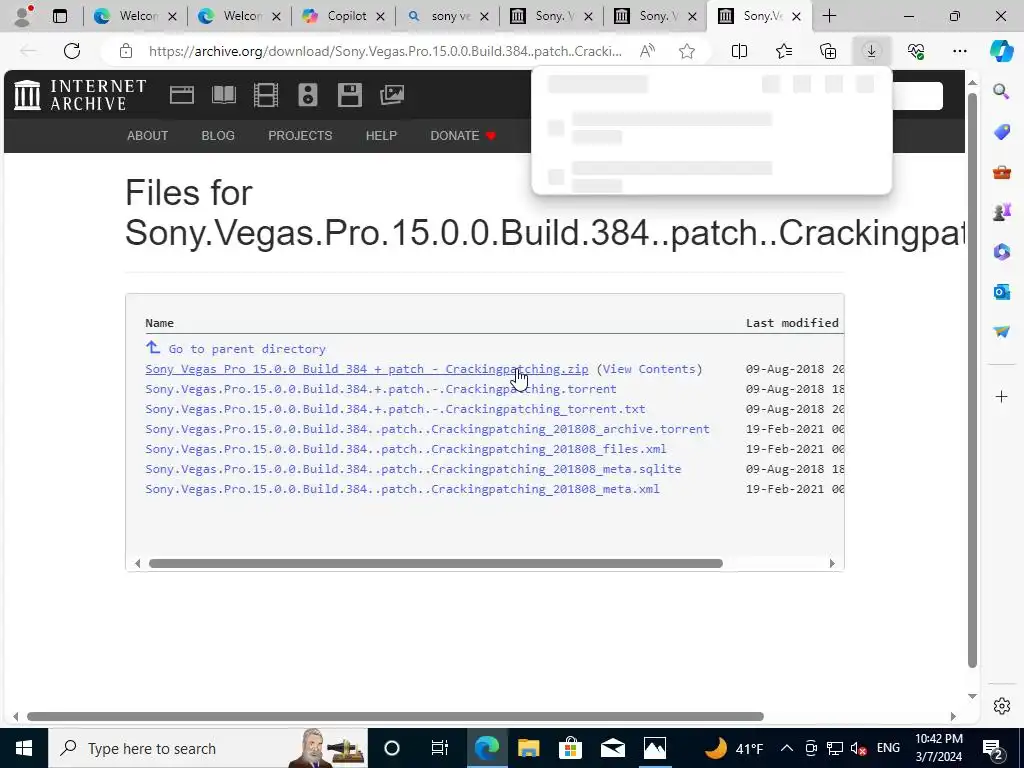The width and height of the screenshot is (1024, 768).
Task: Open the PROJECTS menu item
Action: [300, 136]
